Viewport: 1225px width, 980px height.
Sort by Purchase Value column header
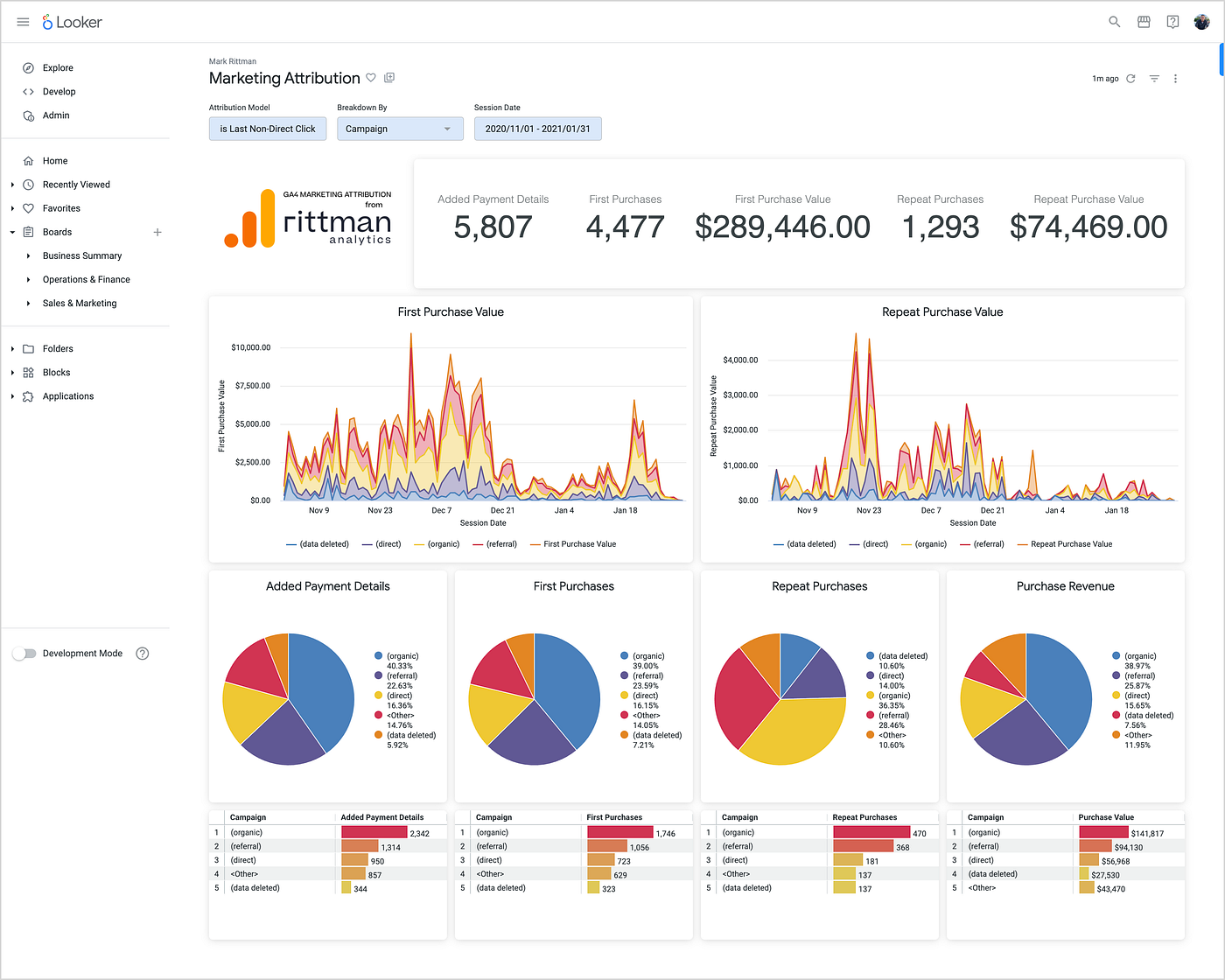coord(1106,817)
